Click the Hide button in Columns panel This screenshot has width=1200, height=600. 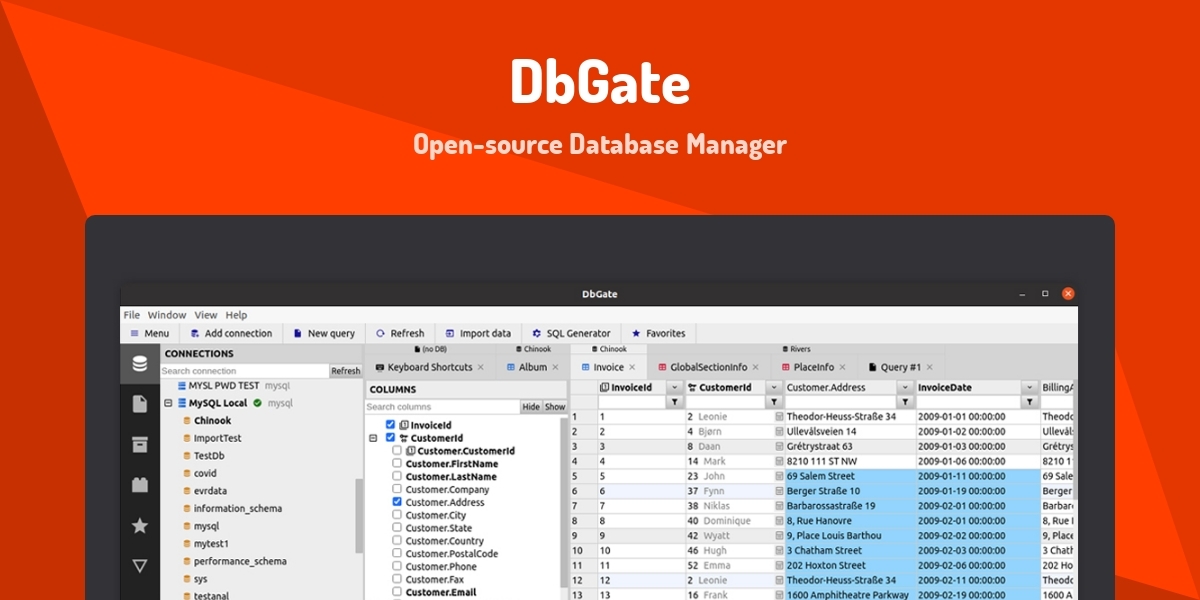[531, 407]
